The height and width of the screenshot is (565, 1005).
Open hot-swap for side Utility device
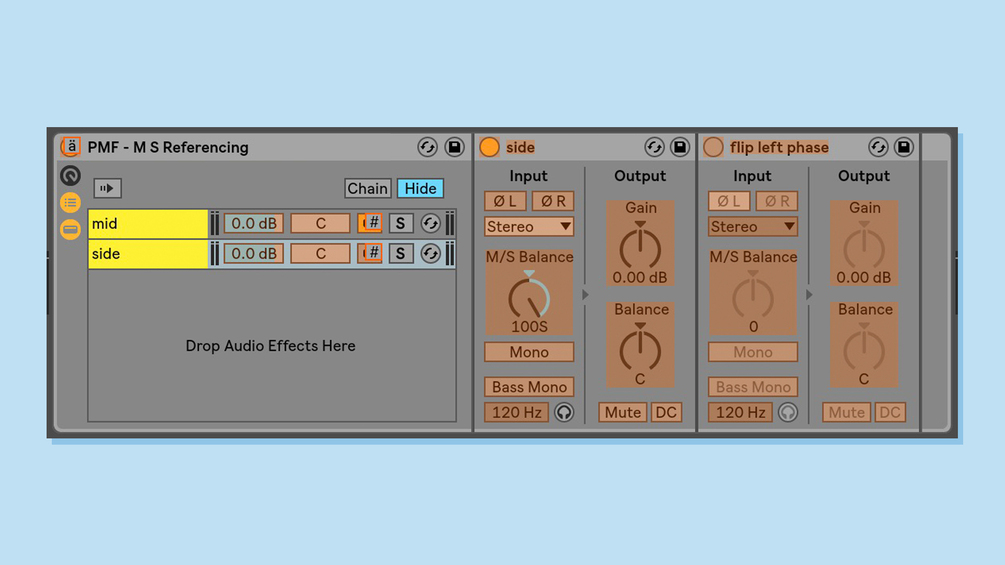pos(654,147)
